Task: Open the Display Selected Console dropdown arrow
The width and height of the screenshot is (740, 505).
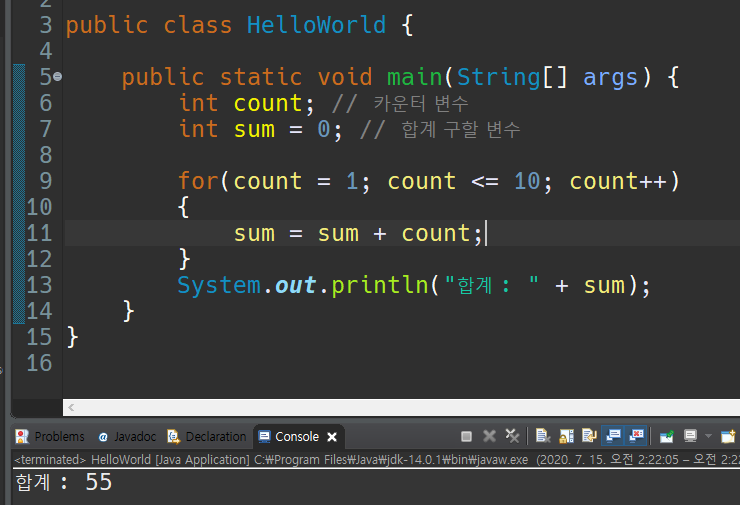Action: [x=708, y=436]
